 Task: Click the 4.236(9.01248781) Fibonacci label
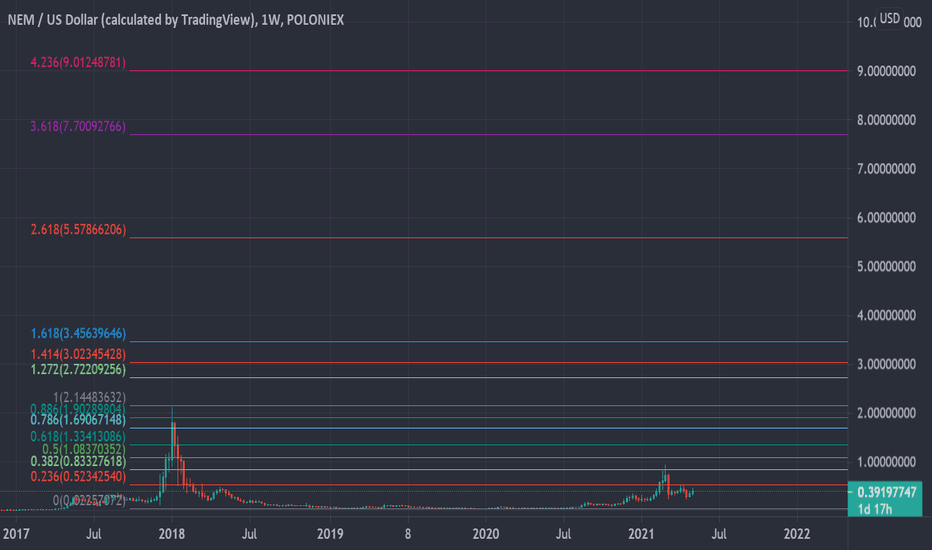coord(78,62)
